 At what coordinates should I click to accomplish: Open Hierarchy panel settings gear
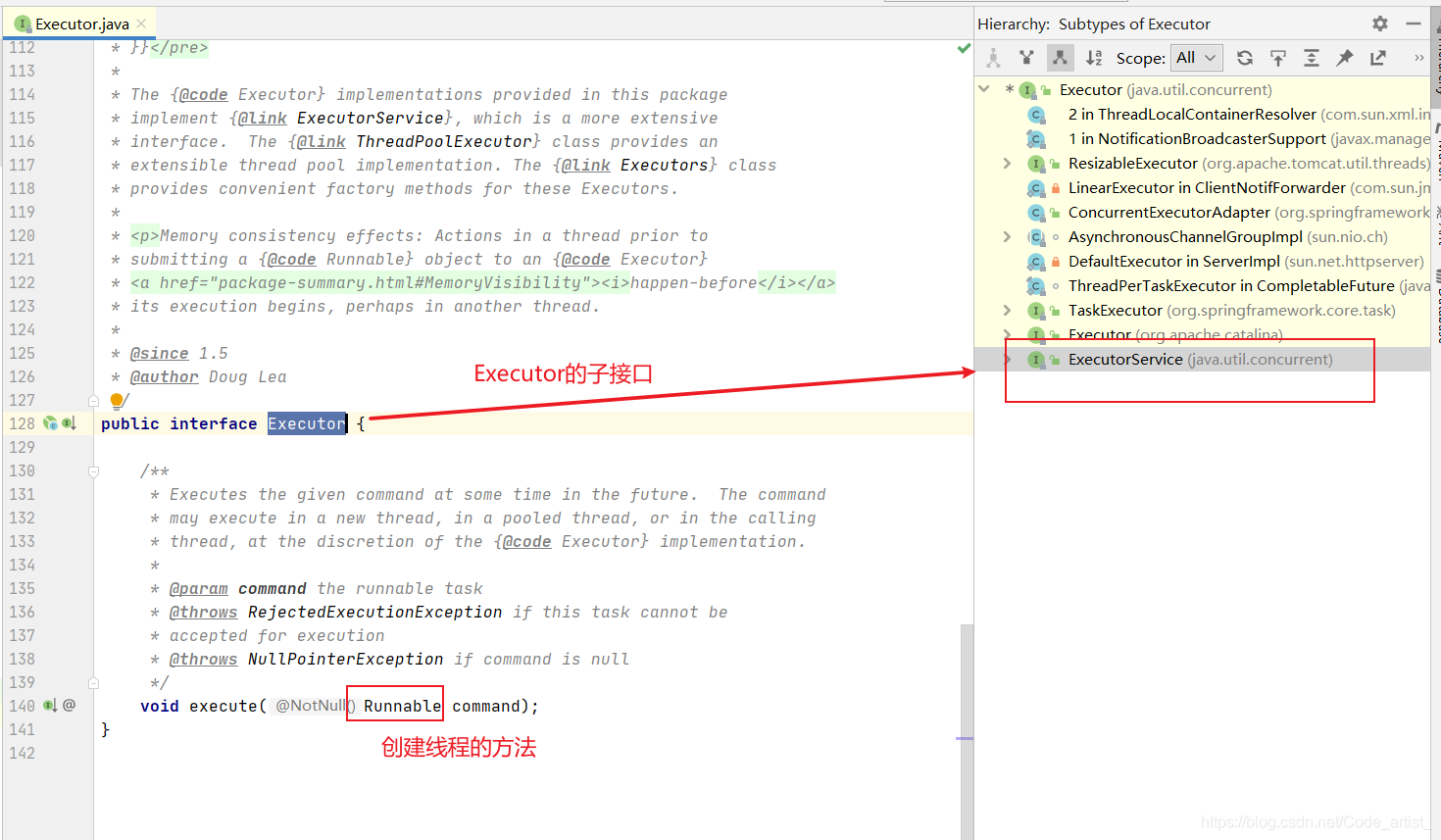tap(1380, 24)
